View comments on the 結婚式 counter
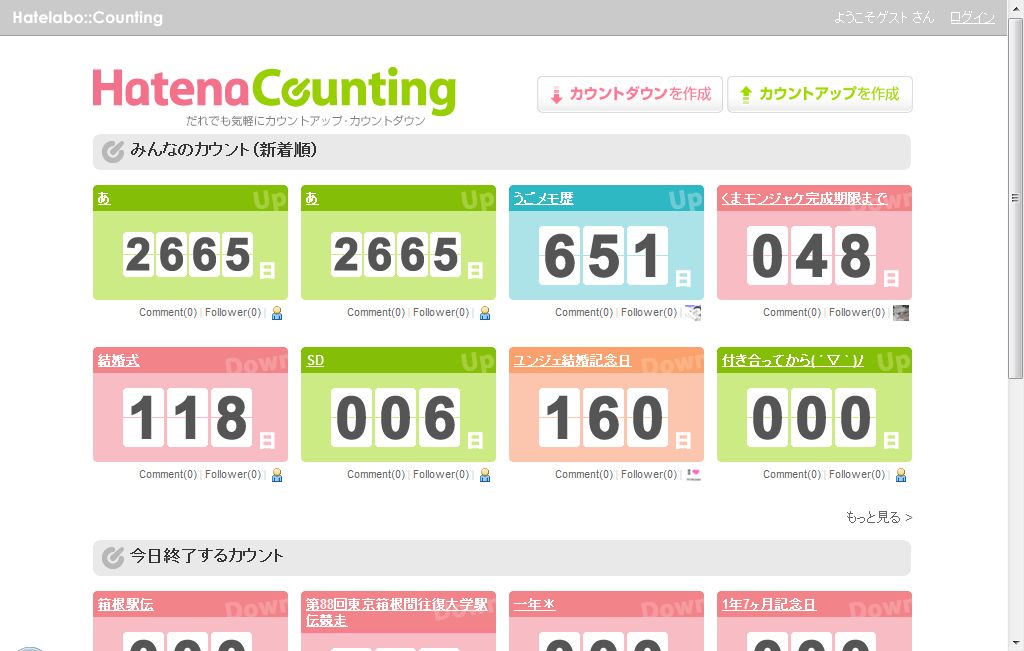The image size is (1024, 651). (168, 474)
